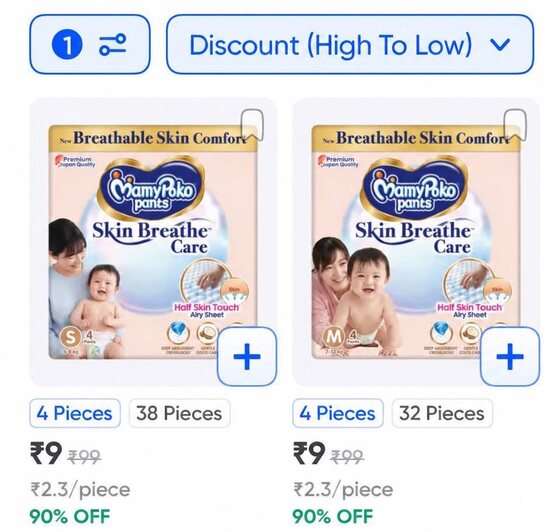
Task: Select 38 Pieces variant option
Action: click(179, 414)
